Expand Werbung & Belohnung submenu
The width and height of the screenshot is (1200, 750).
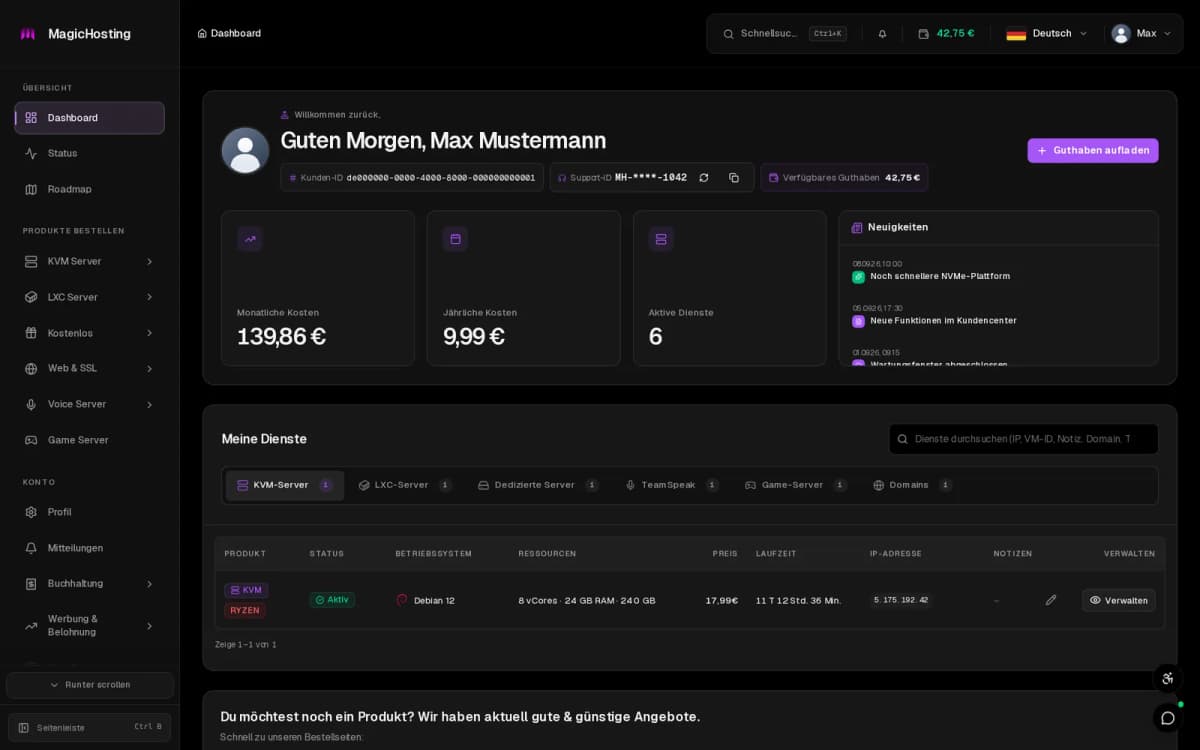click(x=150, y=626)
